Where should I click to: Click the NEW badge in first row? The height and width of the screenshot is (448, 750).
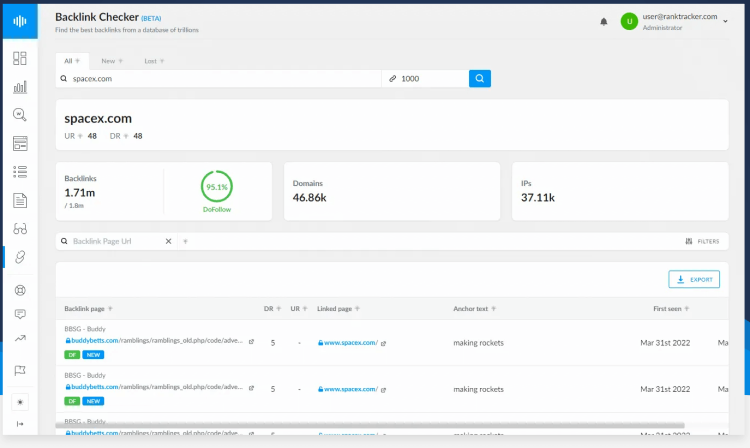[93, 355]
